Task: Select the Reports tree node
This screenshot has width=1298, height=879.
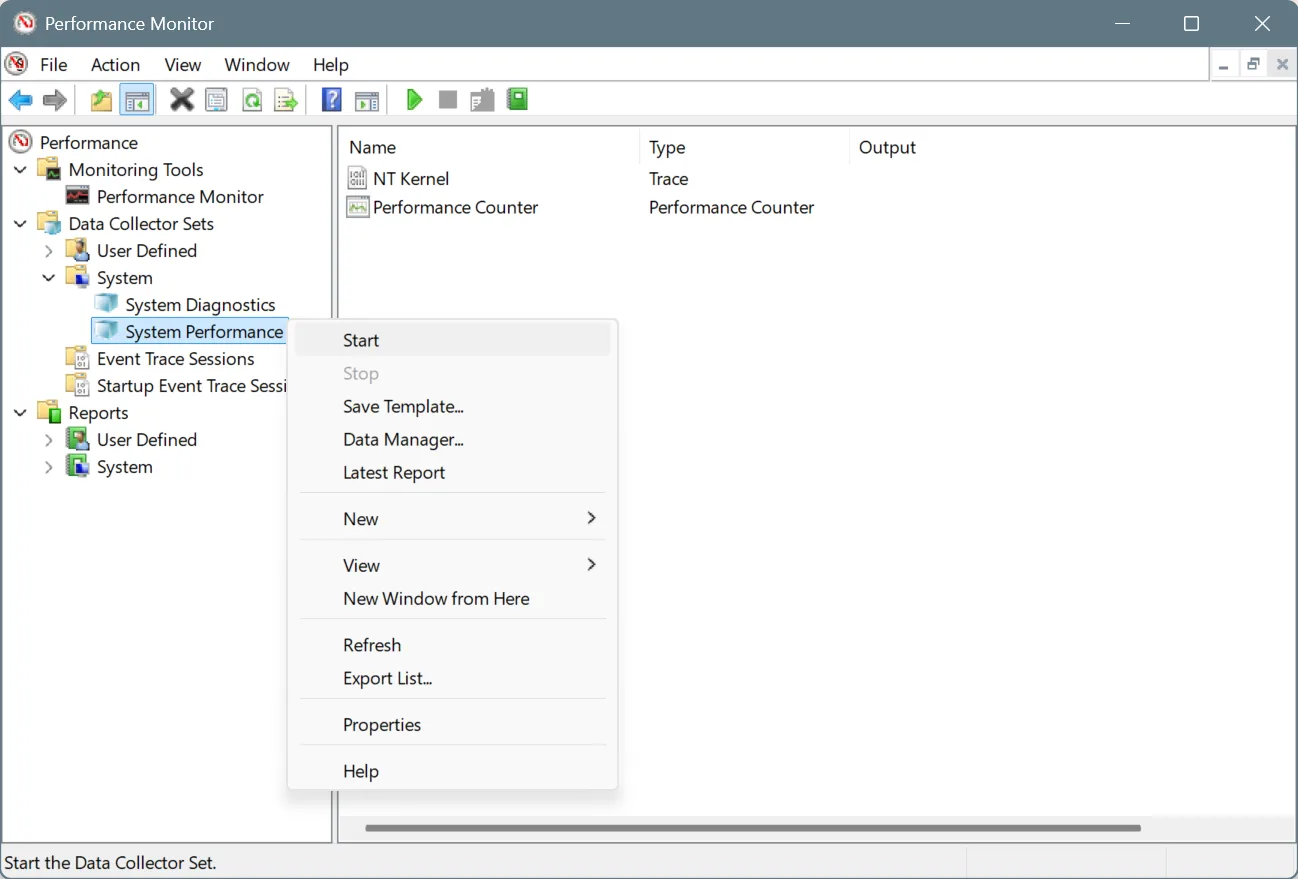Action: pos(98,412)
